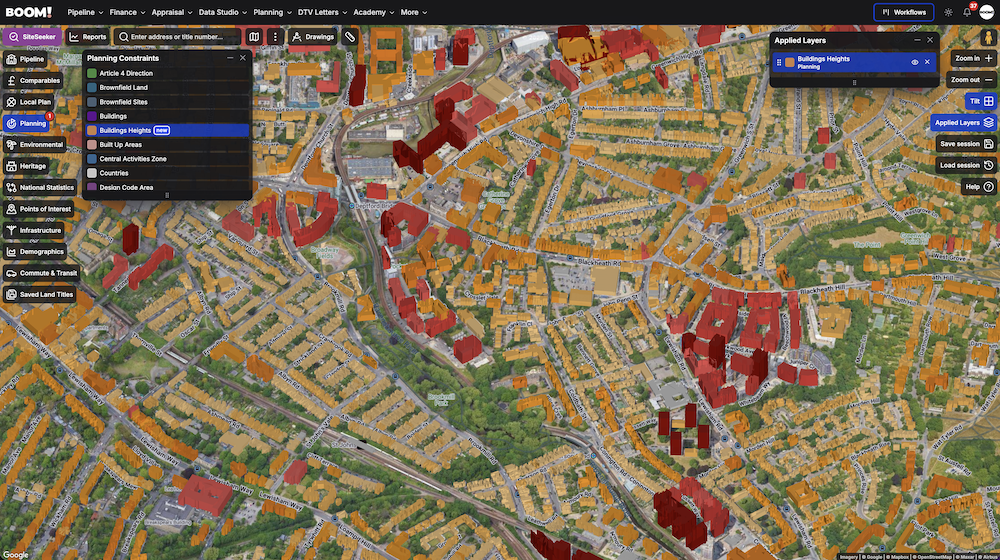This screenshot has width=1000, height=560.
Task: Grab the Planning Constraints panel bottom resize handle
Action: 167,196
